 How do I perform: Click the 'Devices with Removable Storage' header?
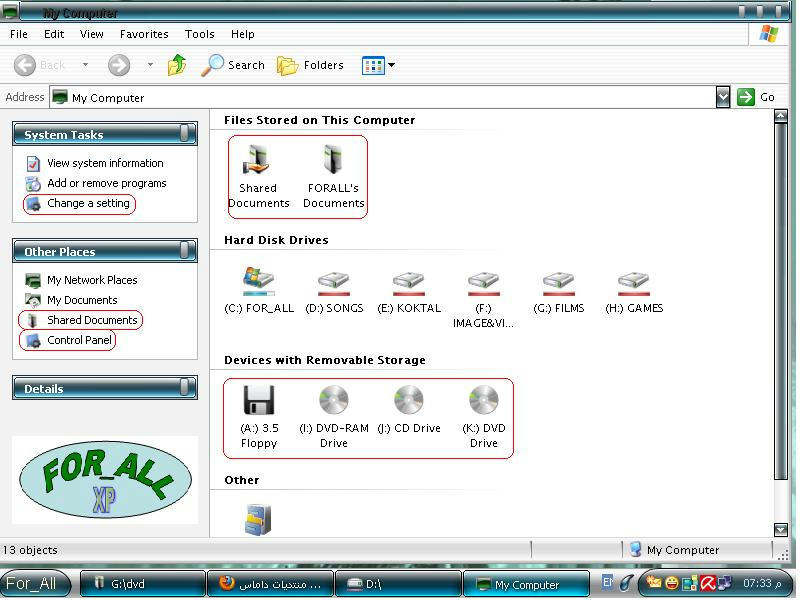tap(324, 360)
